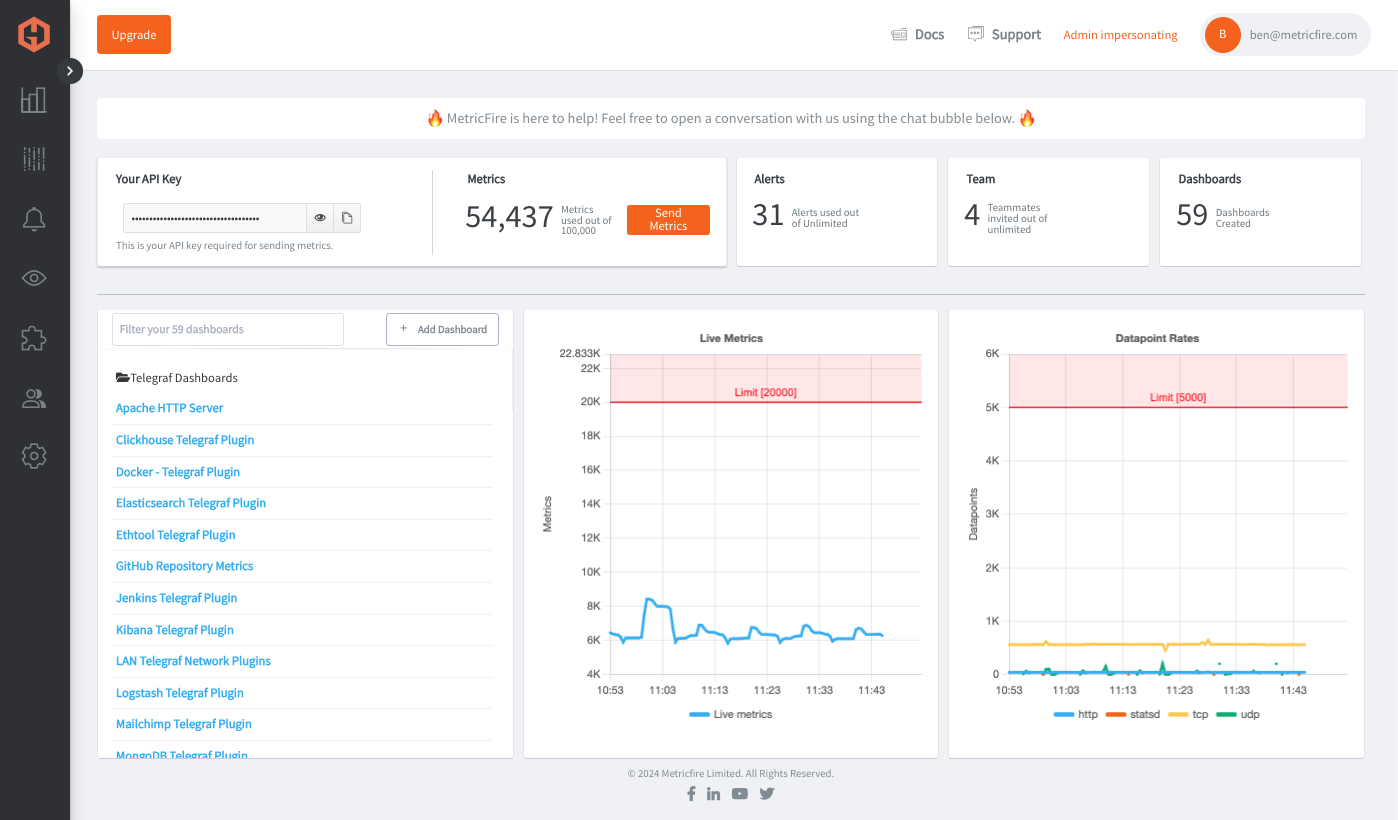This screenshot has width=1398, height=820.
Task: Open the Logstash Telegraf Plugin dashboard
Action: pos(180,693)
